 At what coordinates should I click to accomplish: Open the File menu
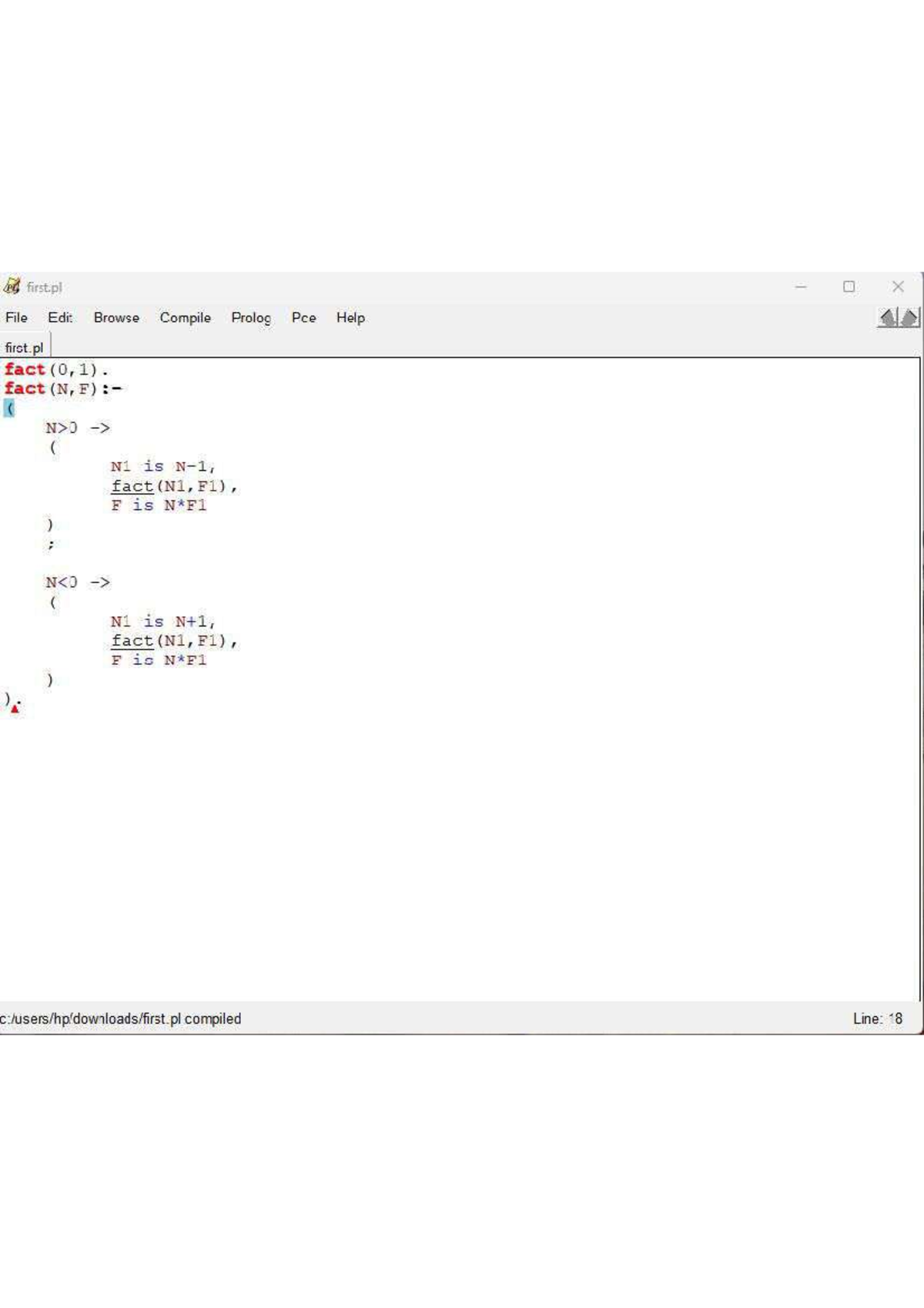point(16,317)
